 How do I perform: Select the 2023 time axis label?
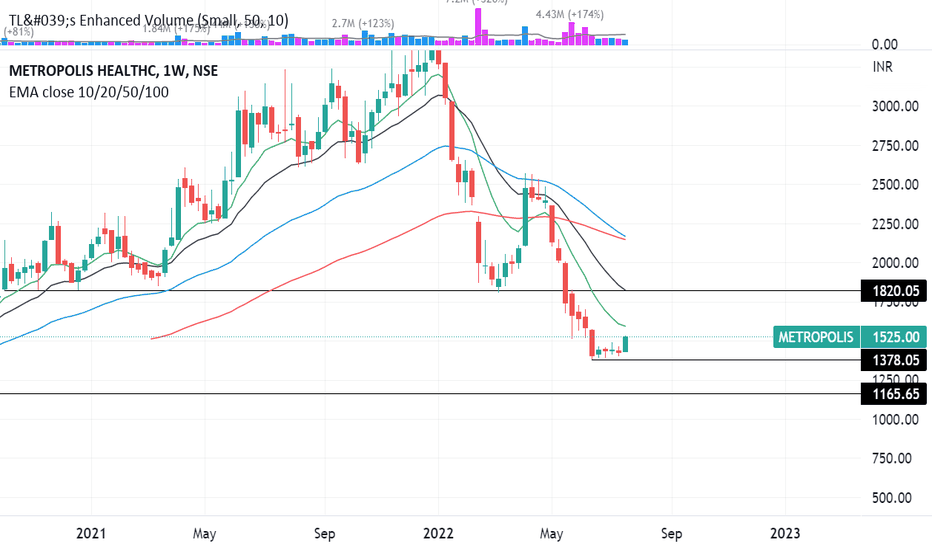click(785, 533)
